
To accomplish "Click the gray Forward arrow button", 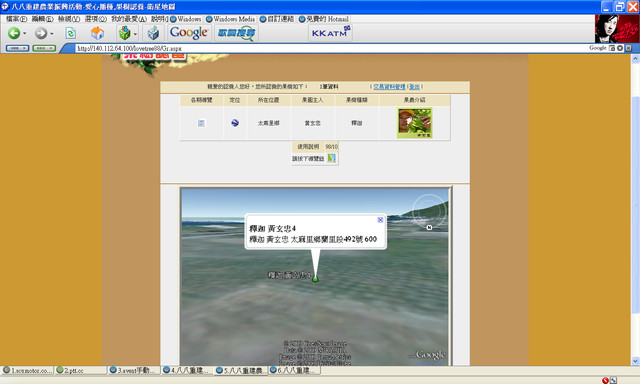I will pos(40,33).
